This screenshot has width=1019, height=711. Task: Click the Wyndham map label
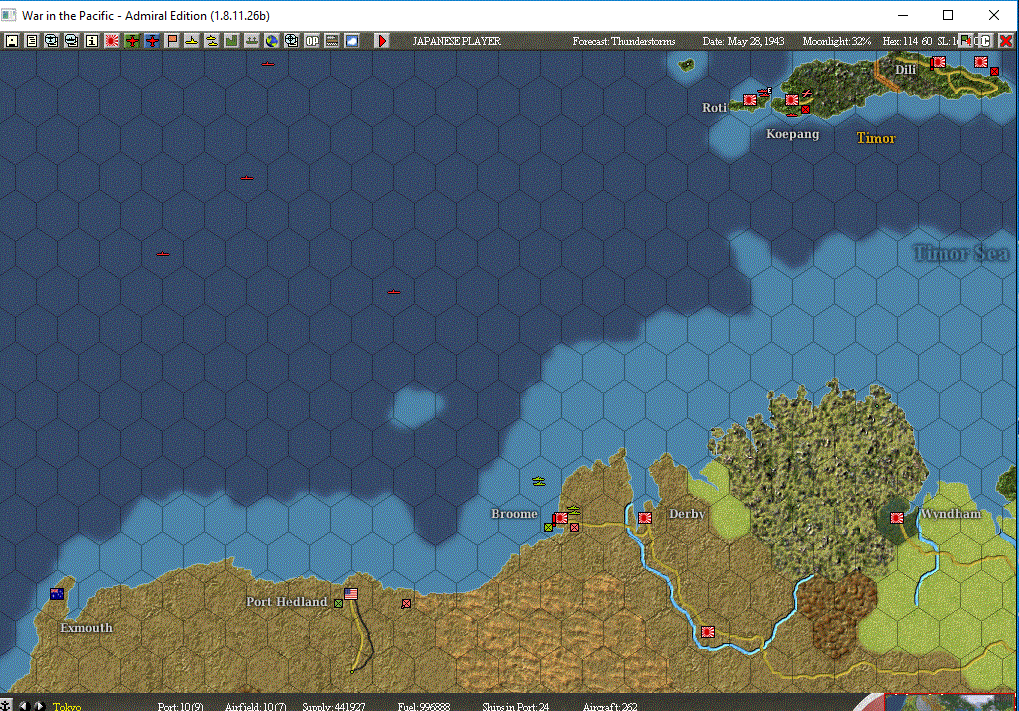click(x=951, y=513)
